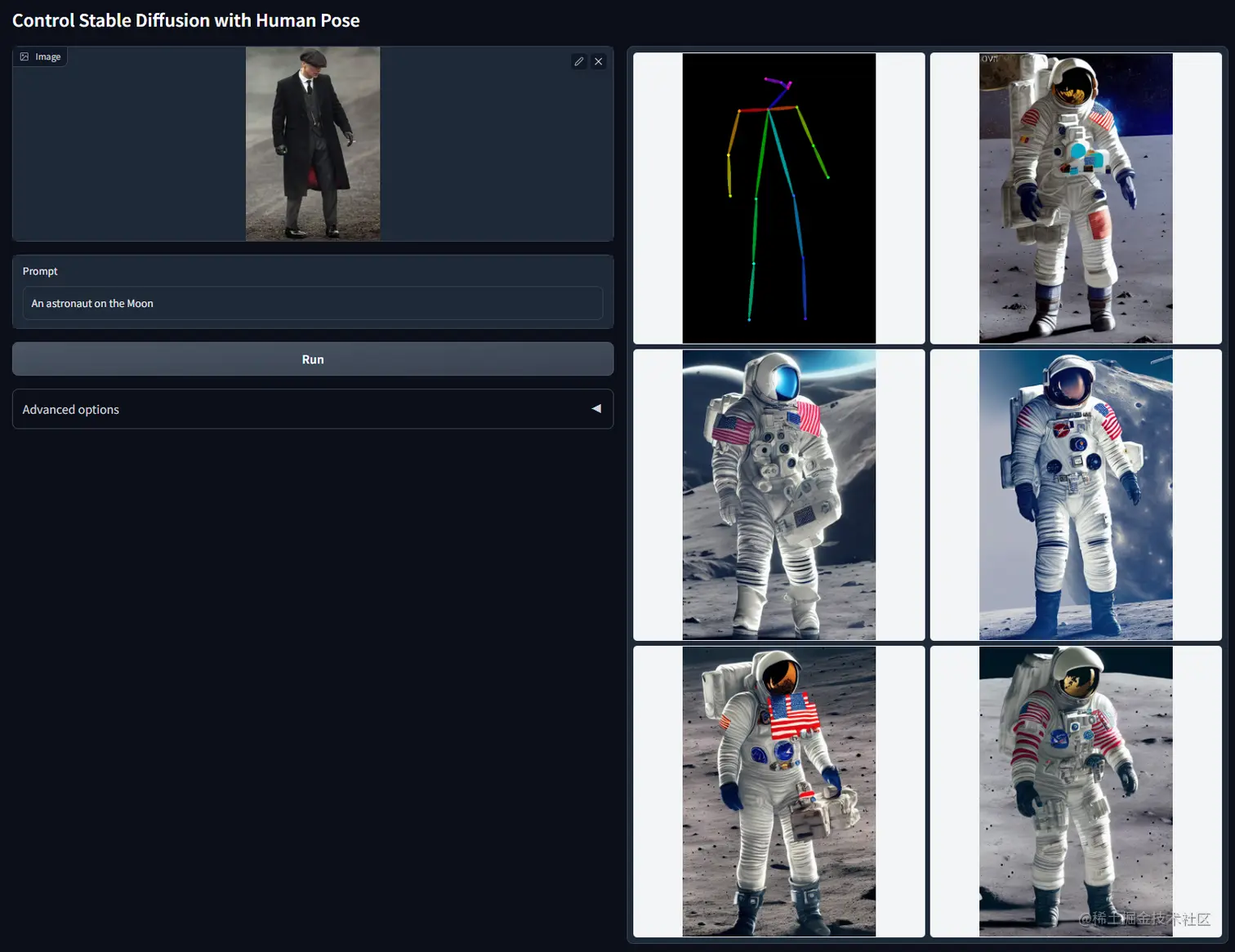Click the pencil edit icon on the pose image
Screen dimensions: 1235x952
[579, 60]
